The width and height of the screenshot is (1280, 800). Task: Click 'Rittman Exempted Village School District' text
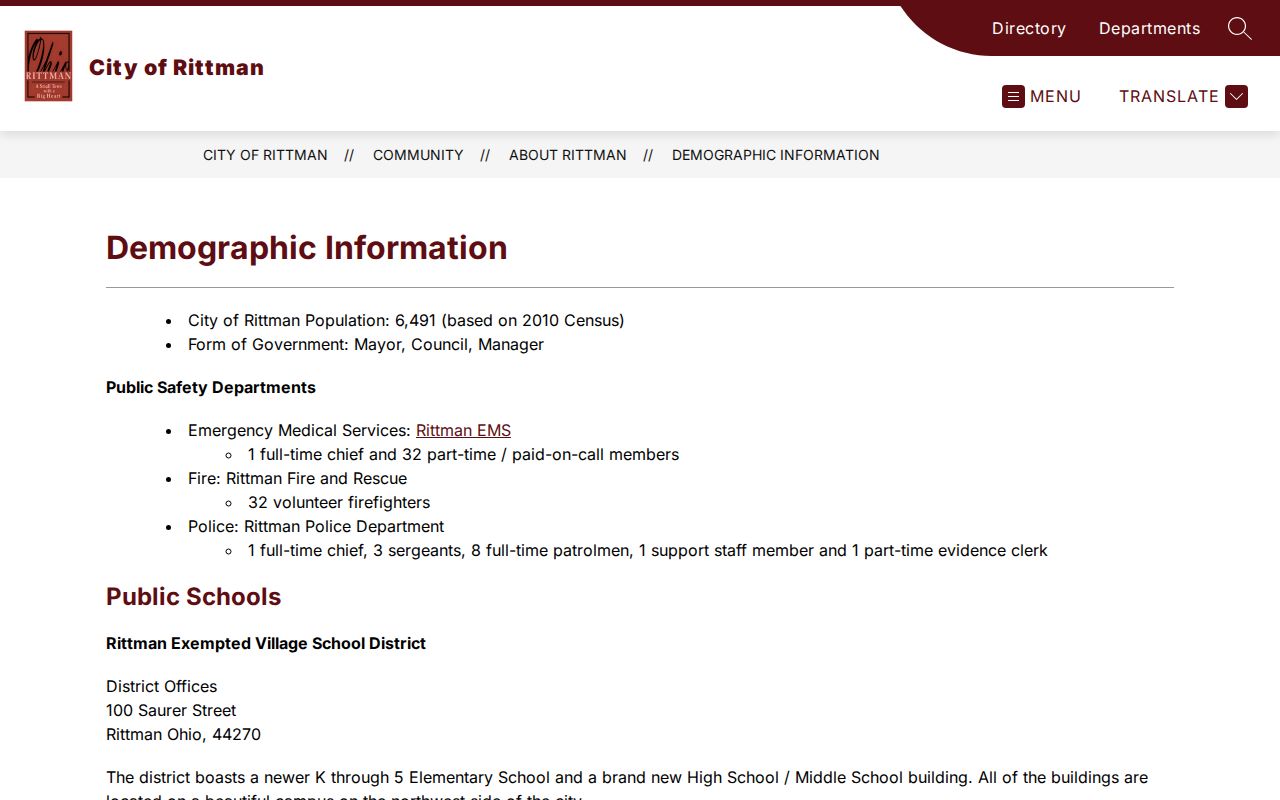pos(266,643)
